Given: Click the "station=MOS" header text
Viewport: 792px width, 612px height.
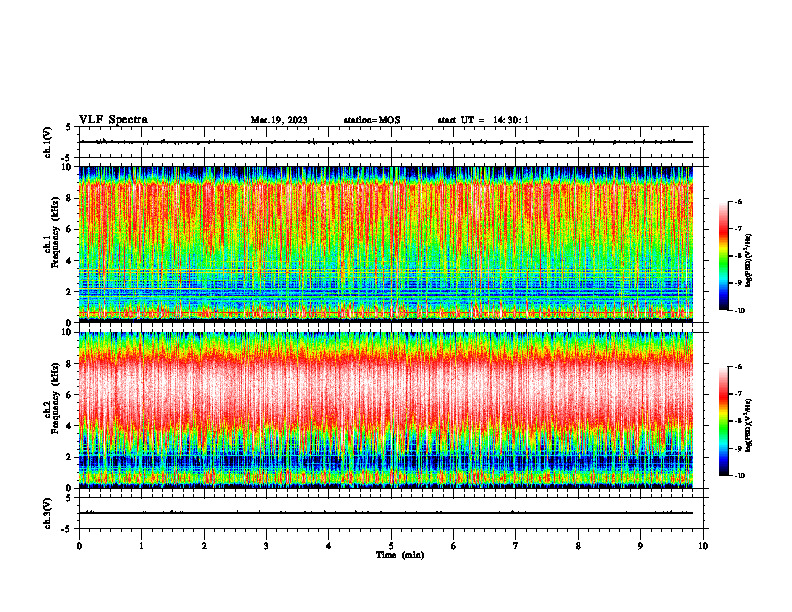Looking at the screenshot, I should [372, 120].
